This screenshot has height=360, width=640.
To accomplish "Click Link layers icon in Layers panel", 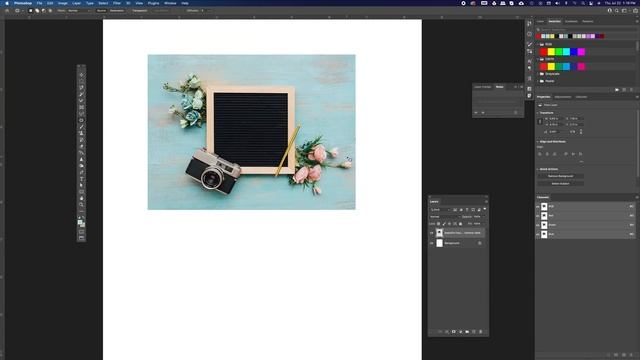I will [440, 332].
